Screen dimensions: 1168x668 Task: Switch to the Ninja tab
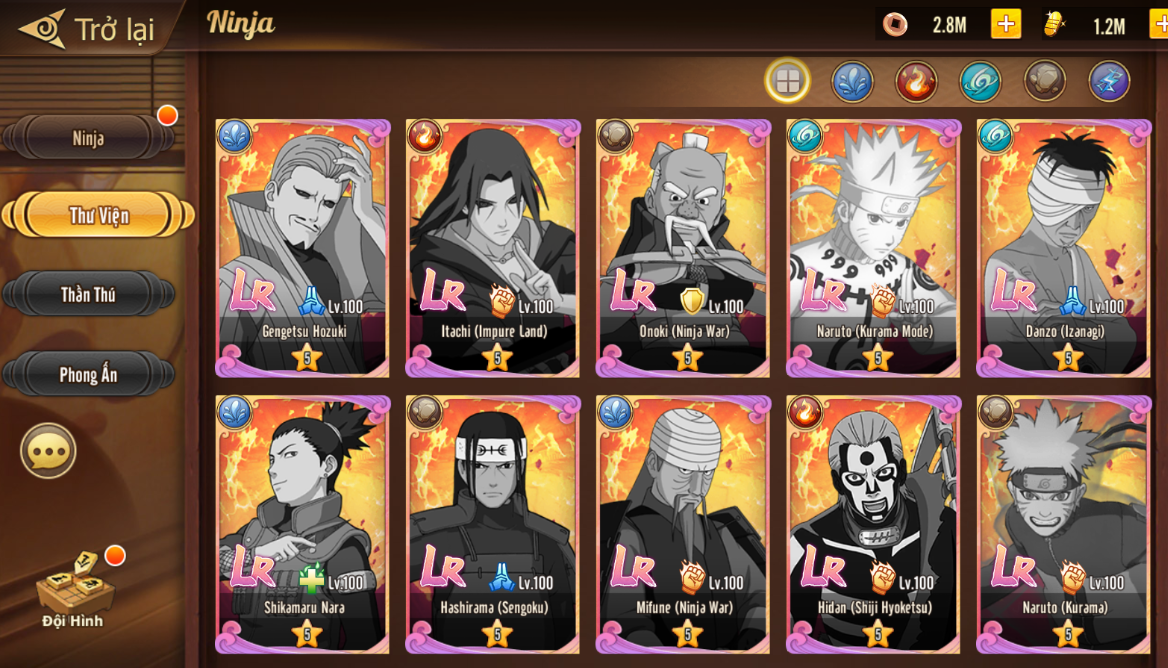point(89,138)
